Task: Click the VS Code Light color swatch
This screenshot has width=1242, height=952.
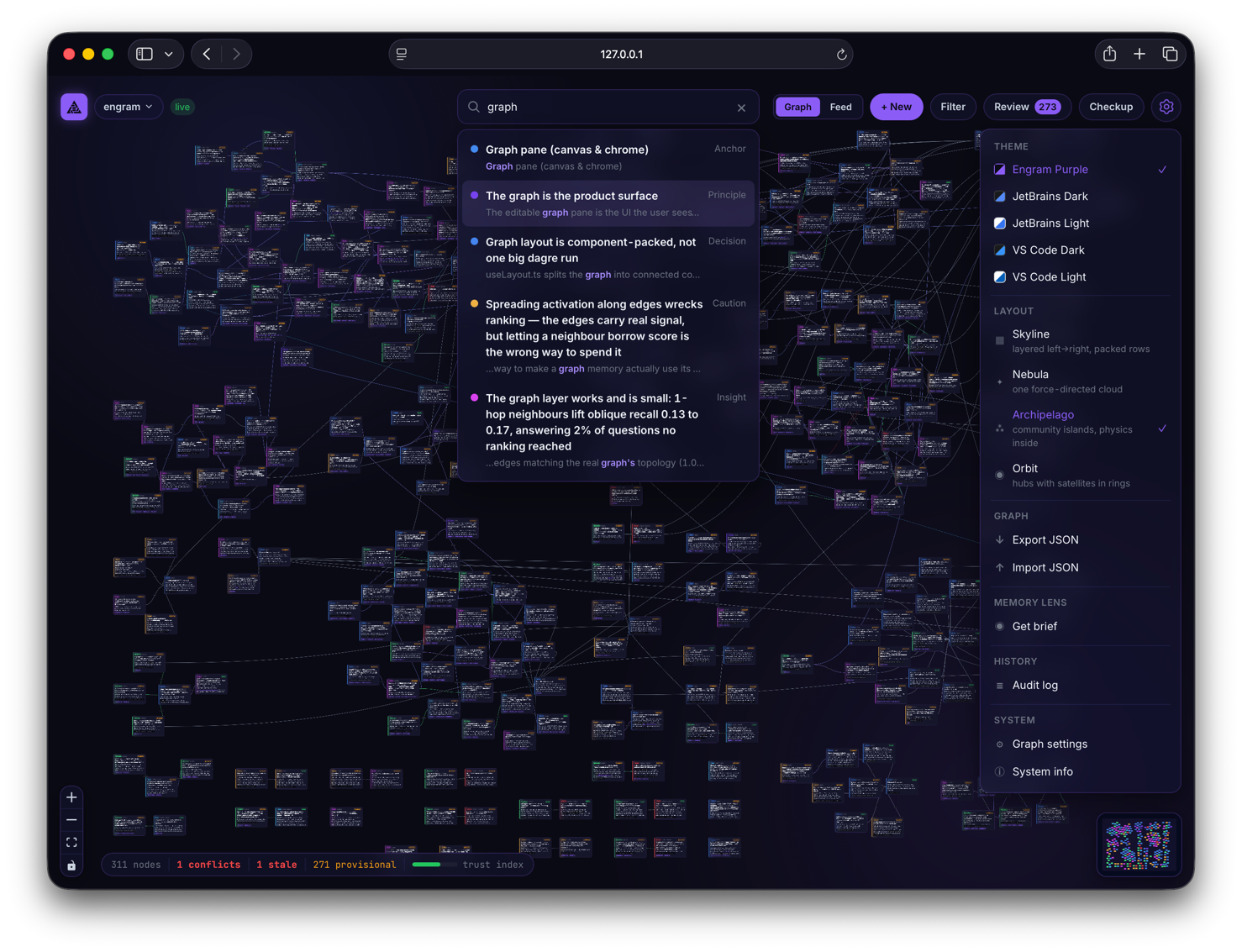Action: pos(1000,277)
